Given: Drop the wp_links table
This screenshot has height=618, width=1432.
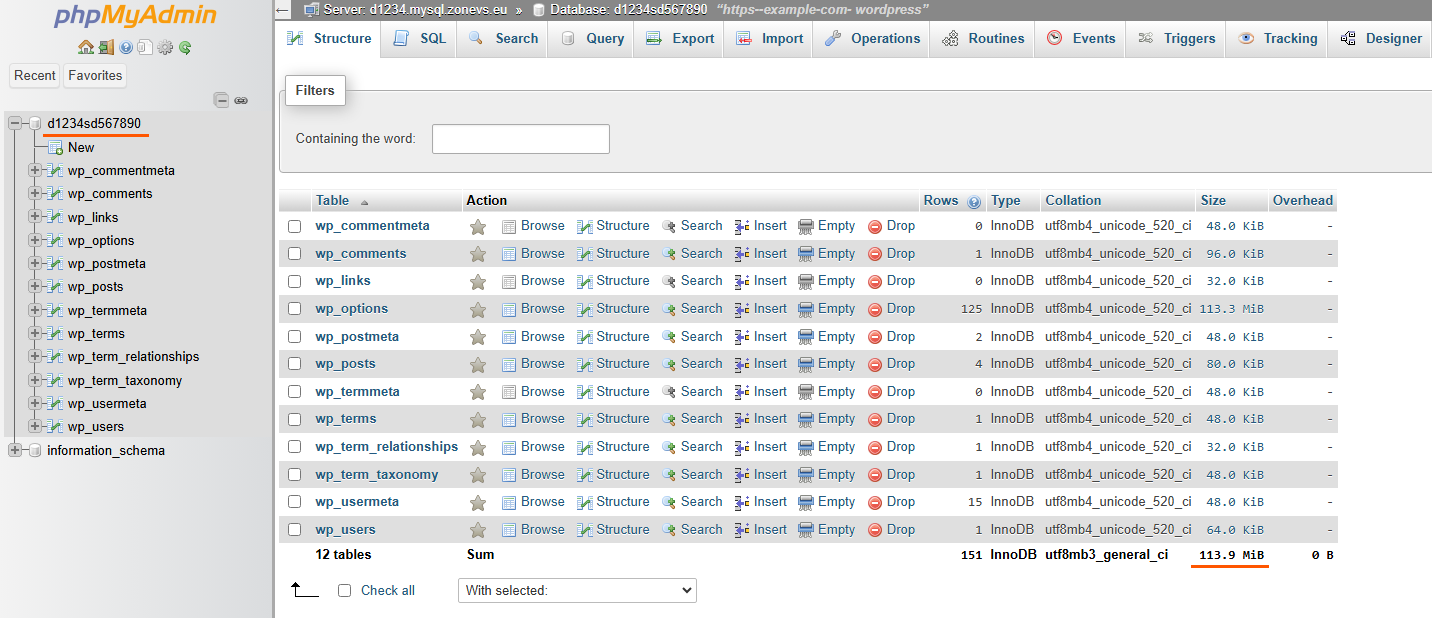Looking at the screenshot, I should click(x=900, y=280).
